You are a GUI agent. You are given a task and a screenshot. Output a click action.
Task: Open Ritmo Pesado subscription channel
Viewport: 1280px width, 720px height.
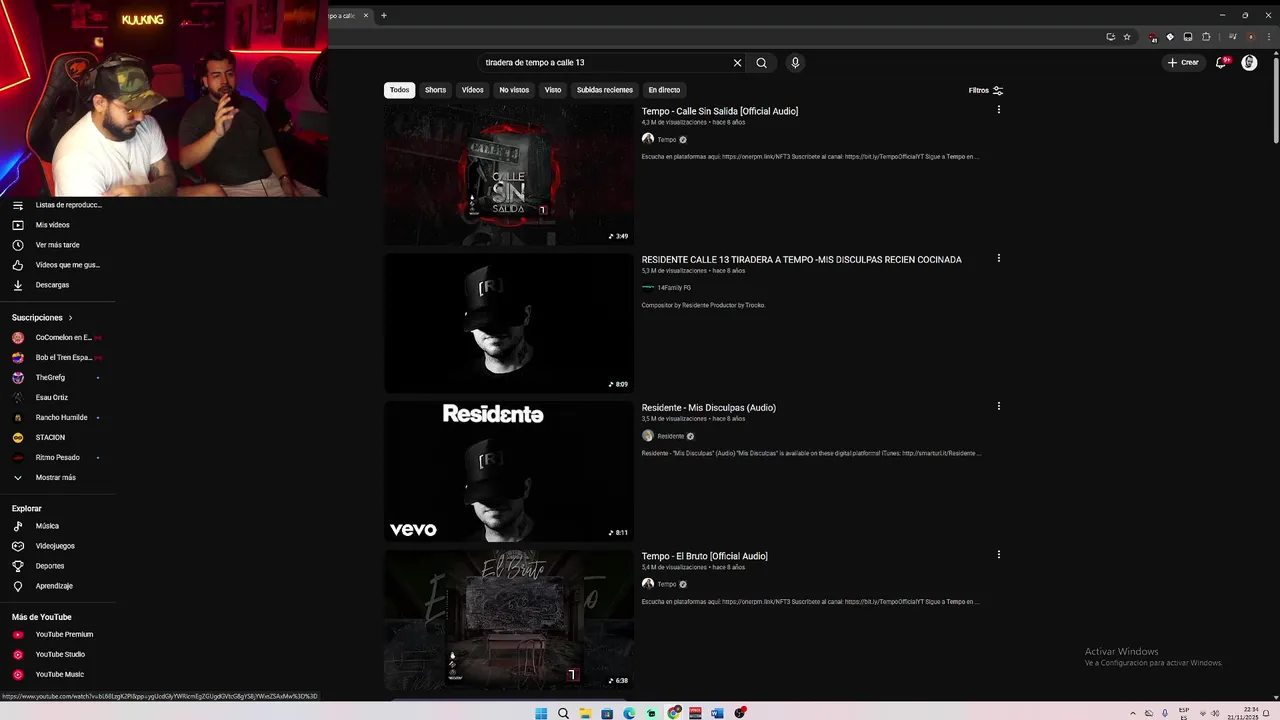click(57, 458)
